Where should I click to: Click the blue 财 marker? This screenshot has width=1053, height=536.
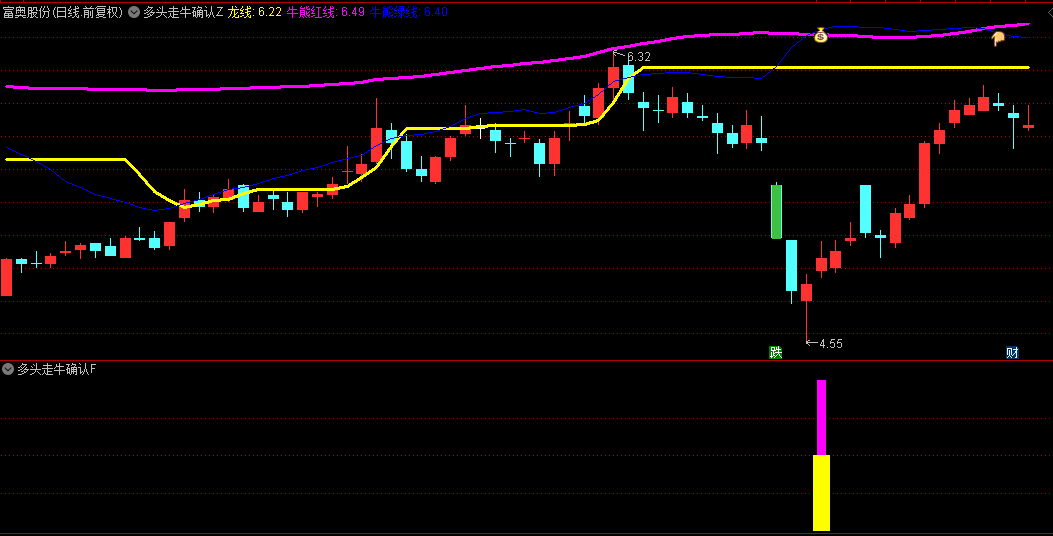click(x=1012, y=353)
